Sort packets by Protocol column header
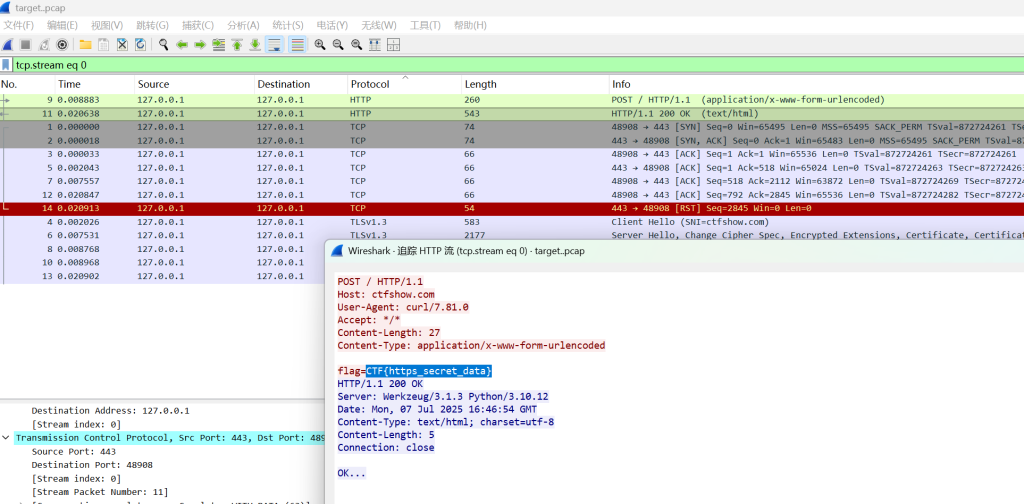Image resolution: width=1024 pixels, height=504 pixels. click(x=370, y=84)
